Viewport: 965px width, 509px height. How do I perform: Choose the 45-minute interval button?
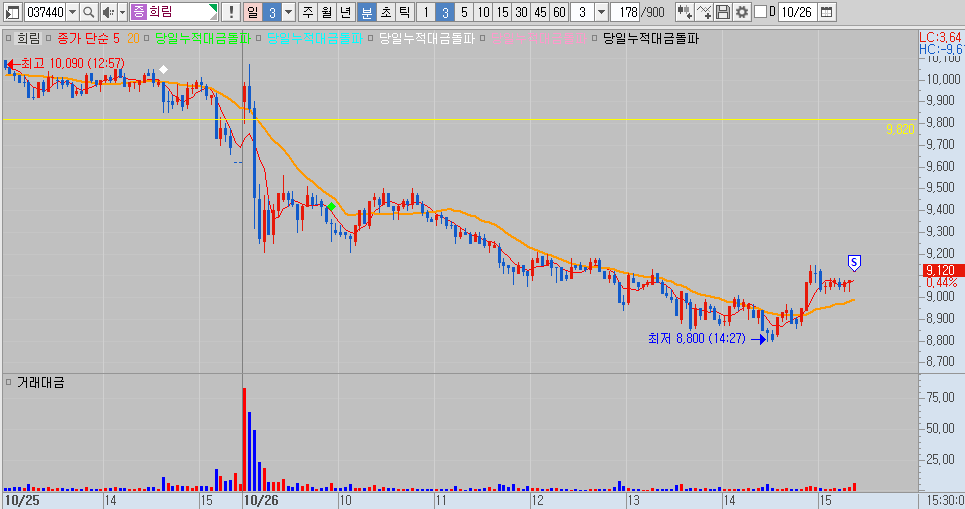[x=540, y=12]
